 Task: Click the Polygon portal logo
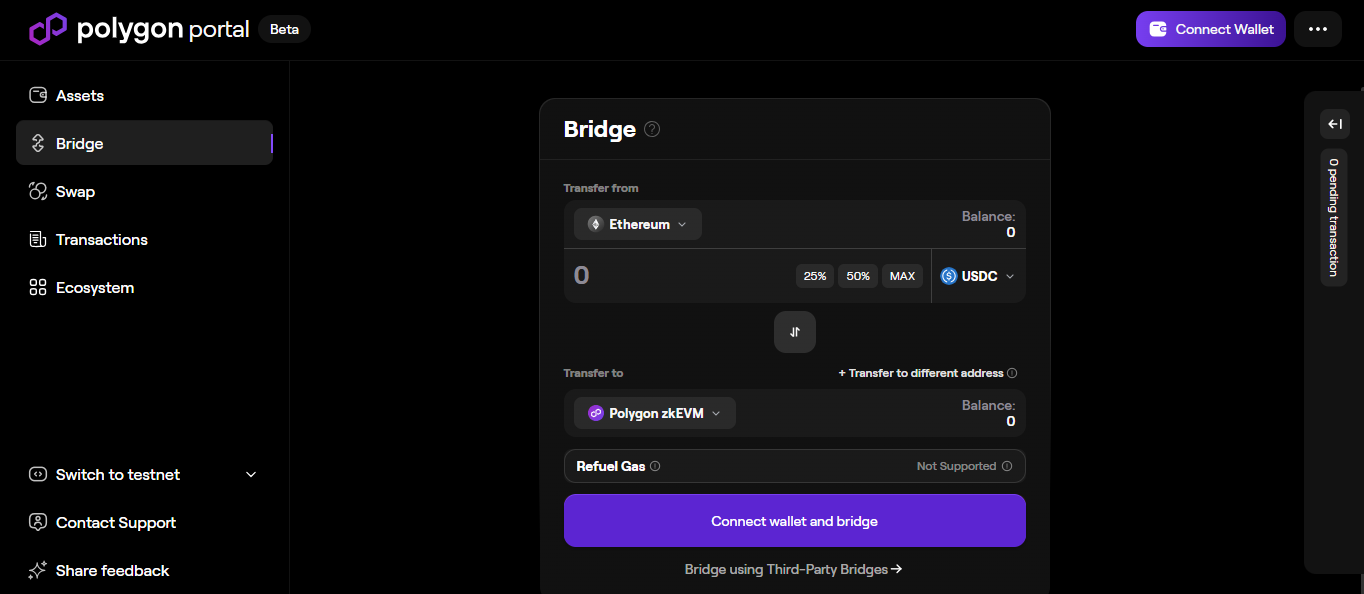pos(139,29)
